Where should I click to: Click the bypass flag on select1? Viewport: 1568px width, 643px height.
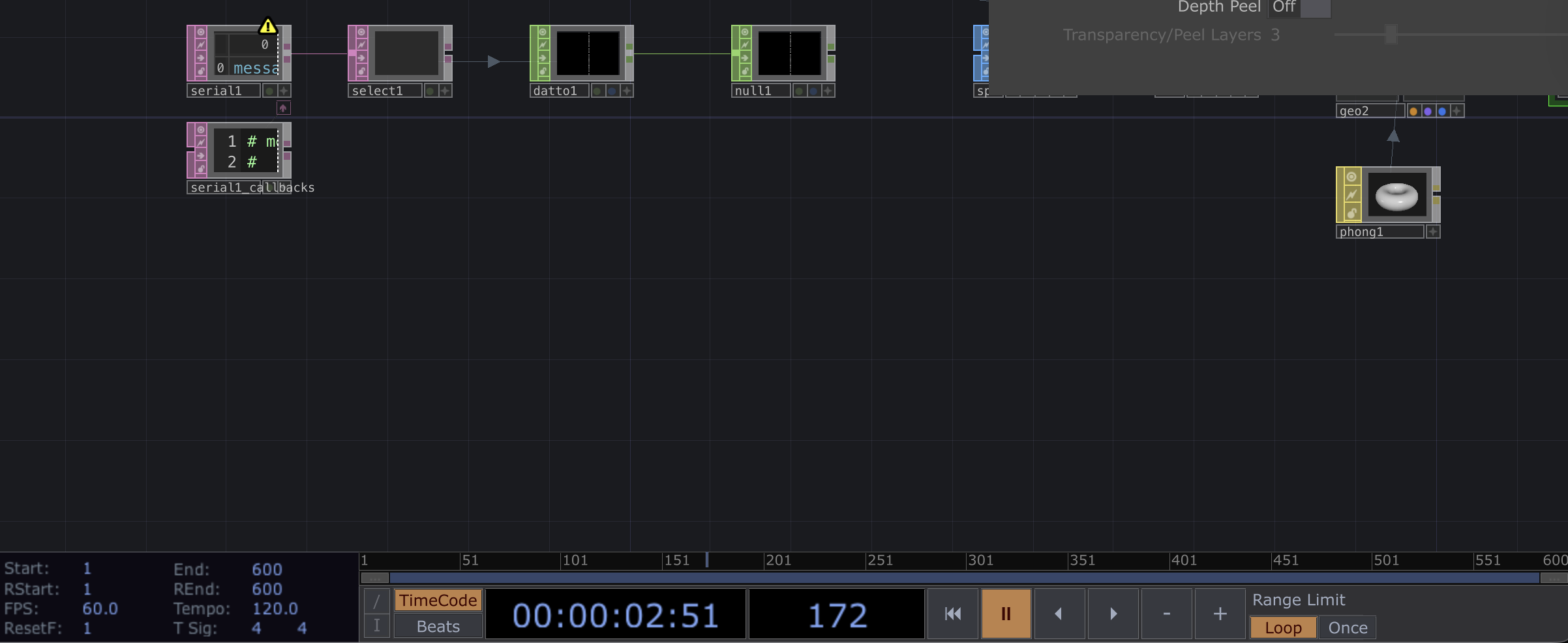(361, 44)
